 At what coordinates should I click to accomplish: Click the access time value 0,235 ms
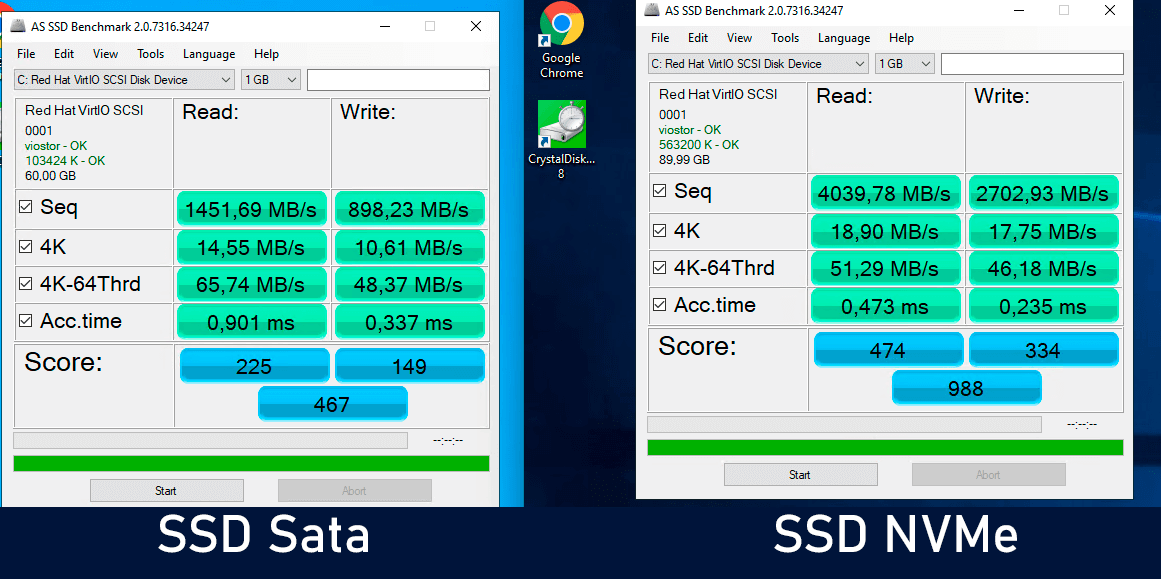click(1043, 306)
